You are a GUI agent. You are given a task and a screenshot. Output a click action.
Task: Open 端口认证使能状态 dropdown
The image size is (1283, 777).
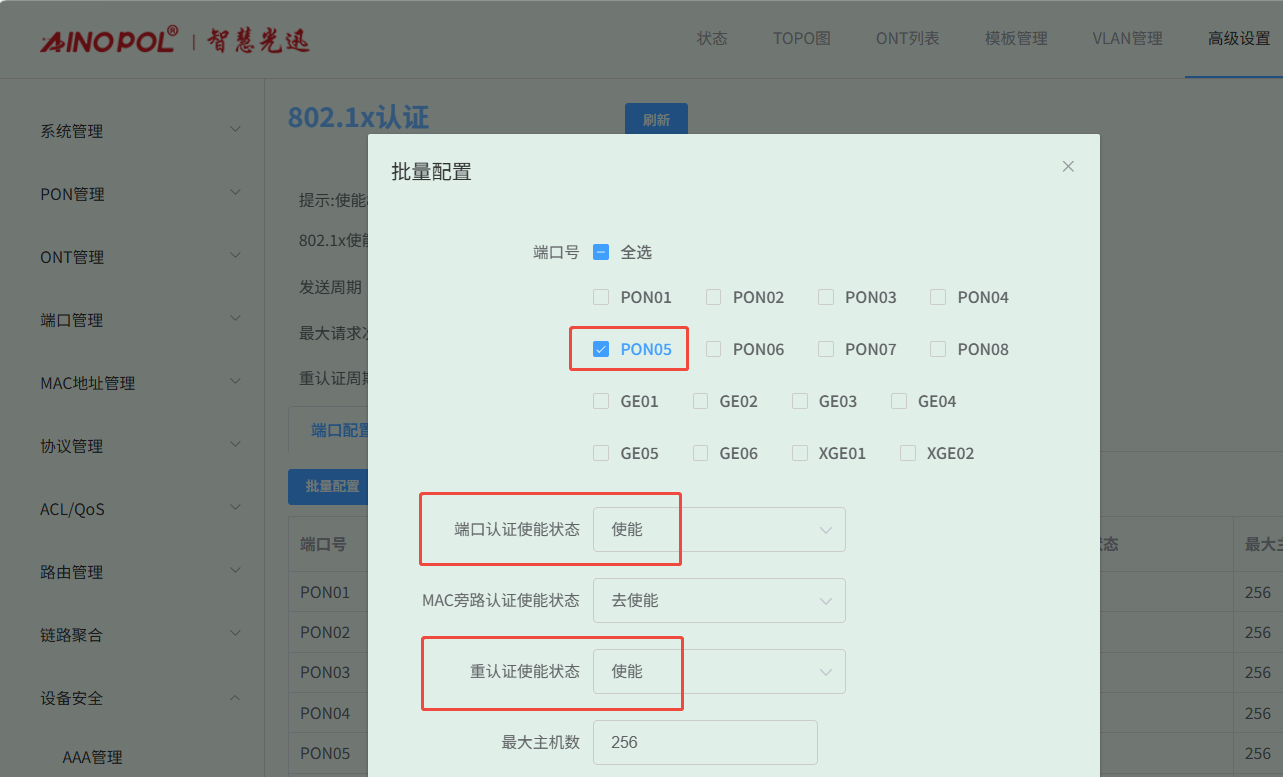pyautogui.click(x=719, y=529)
